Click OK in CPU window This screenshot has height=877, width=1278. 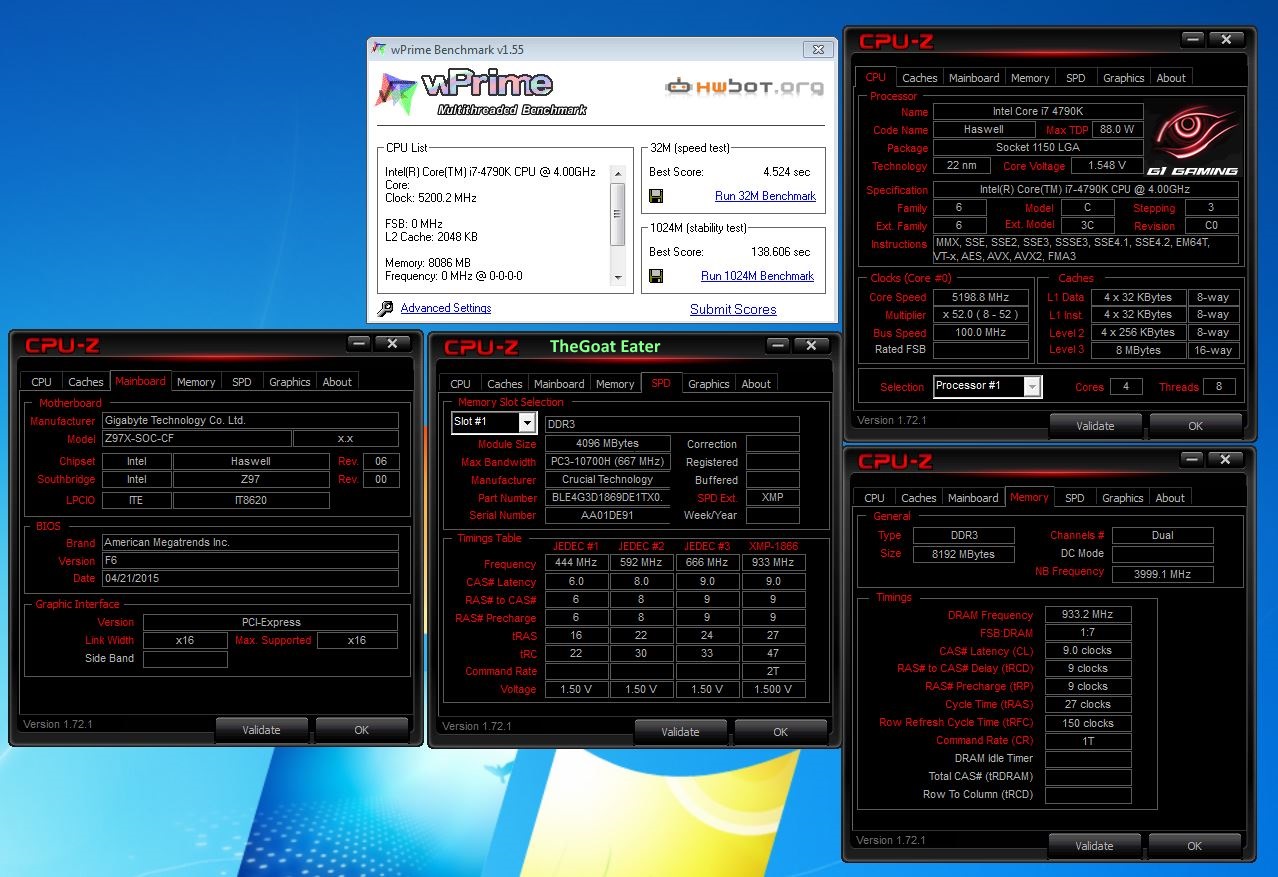tap(1195, 426)
